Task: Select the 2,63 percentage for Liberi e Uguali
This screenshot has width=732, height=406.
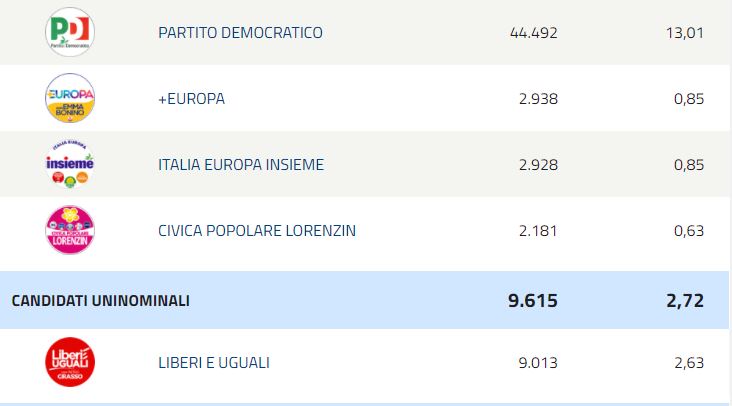Action: click(689, 363)
